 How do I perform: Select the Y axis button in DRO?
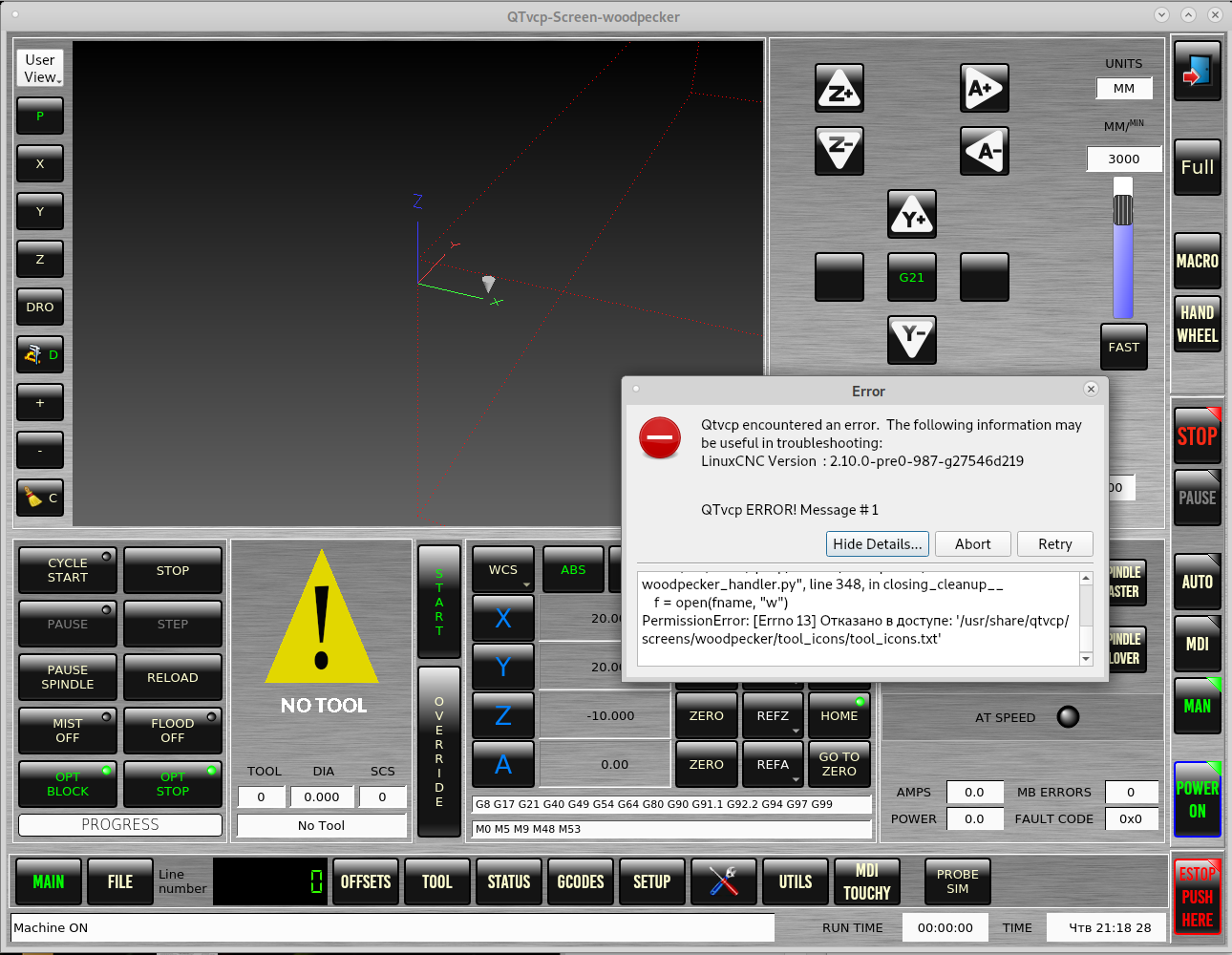click(x=503, y=667)
